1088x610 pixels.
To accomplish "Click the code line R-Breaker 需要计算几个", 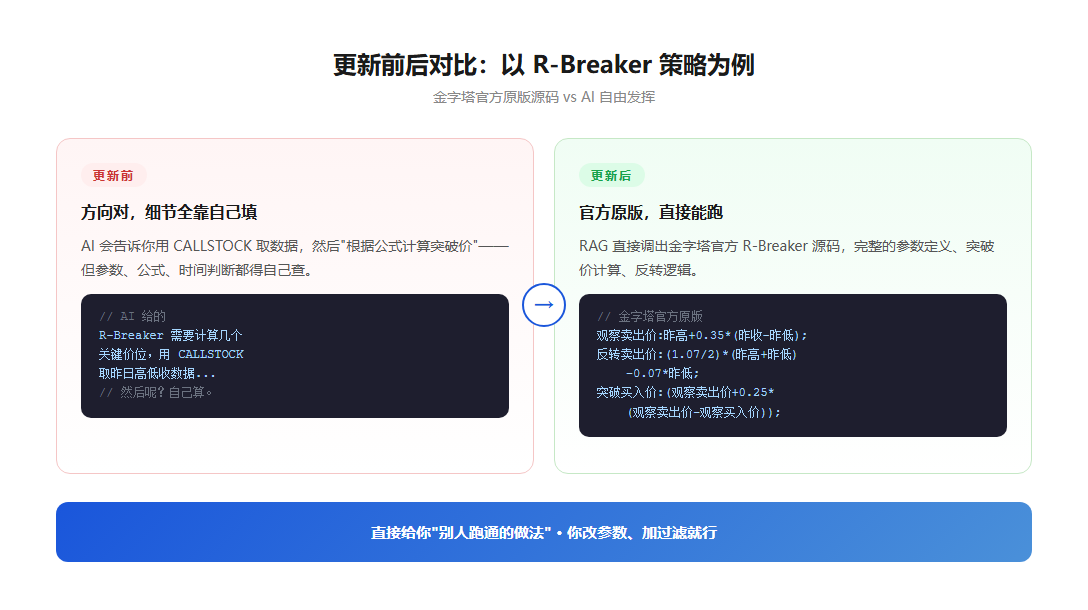I will (x=170, y=335).
